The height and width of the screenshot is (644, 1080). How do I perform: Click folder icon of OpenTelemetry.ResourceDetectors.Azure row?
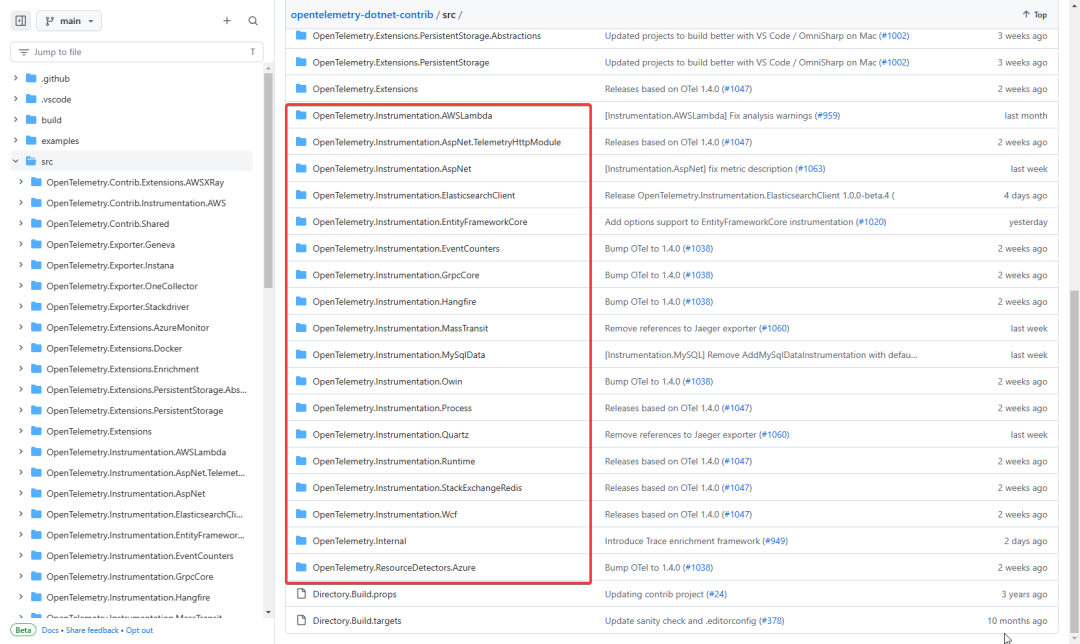click(301, 568)
